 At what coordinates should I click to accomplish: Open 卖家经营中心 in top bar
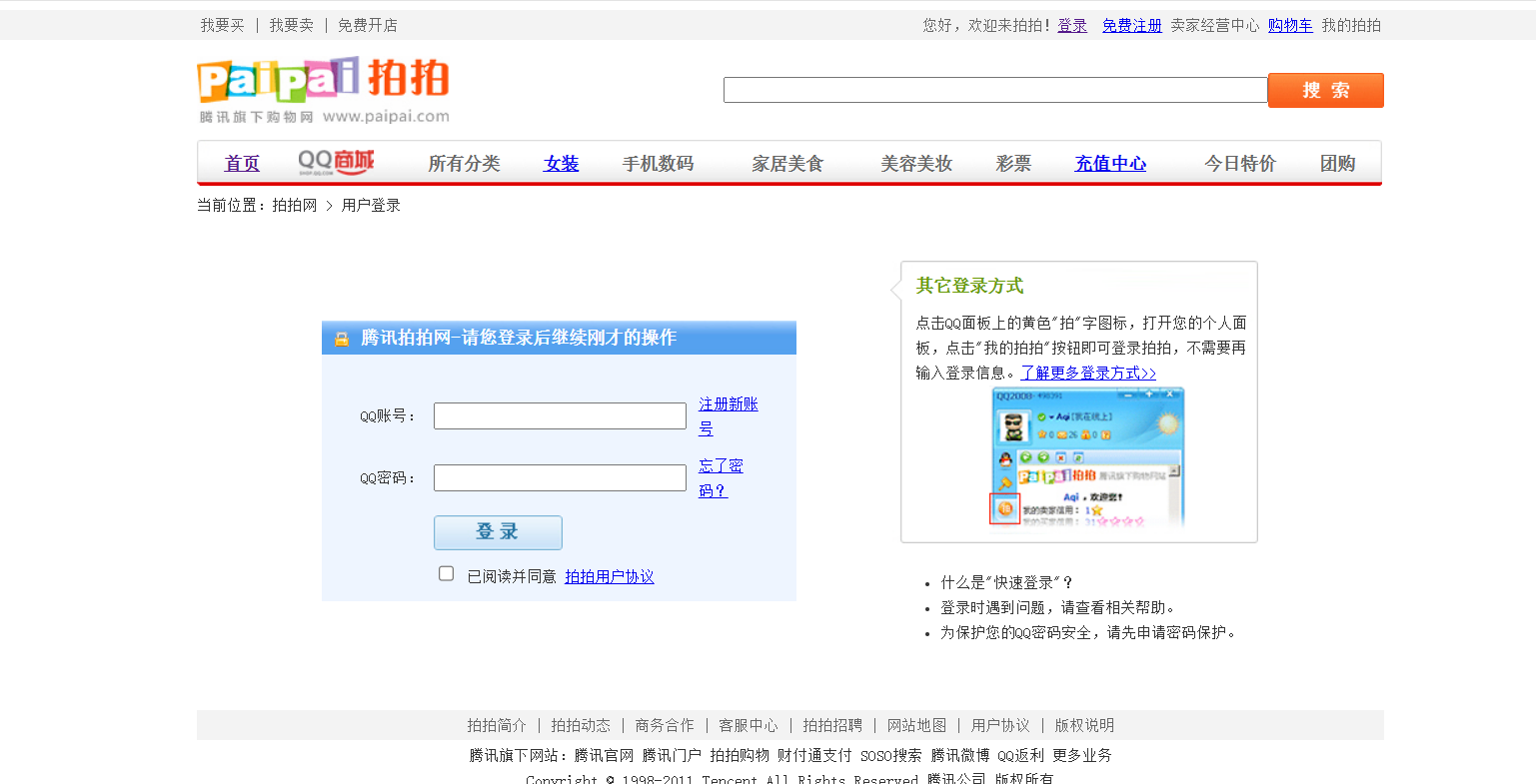point(1215,25)
